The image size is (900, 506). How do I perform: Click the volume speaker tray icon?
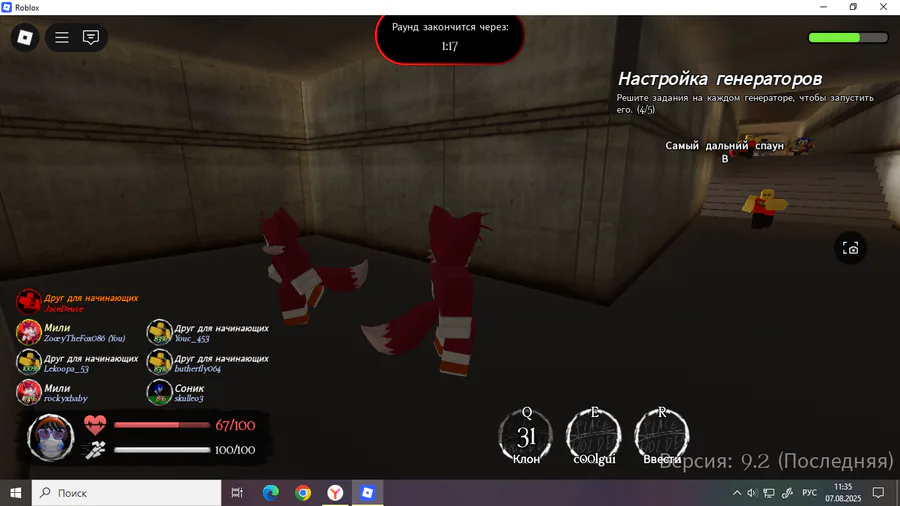tap(752, 493)
